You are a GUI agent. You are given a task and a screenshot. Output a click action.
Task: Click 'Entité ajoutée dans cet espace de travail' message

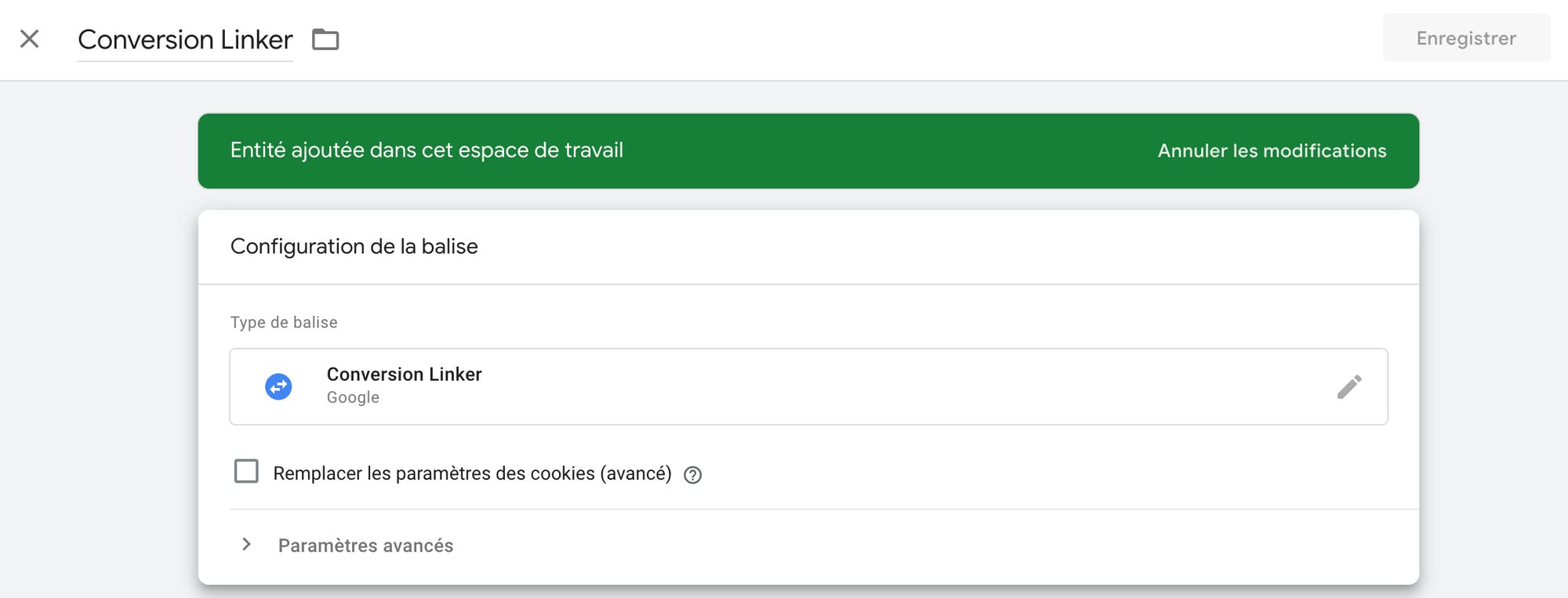pos(426,150)
